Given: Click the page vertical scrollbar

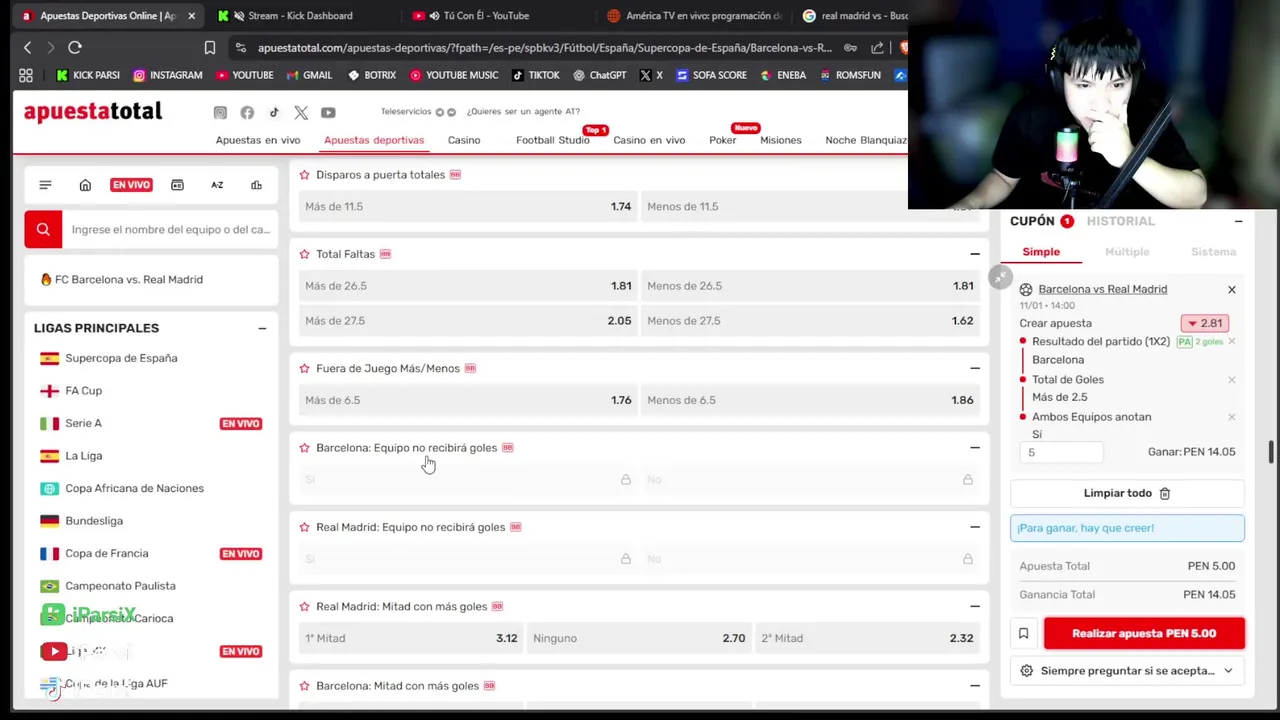Looking at the screenshot, I should coord(1272,451).
